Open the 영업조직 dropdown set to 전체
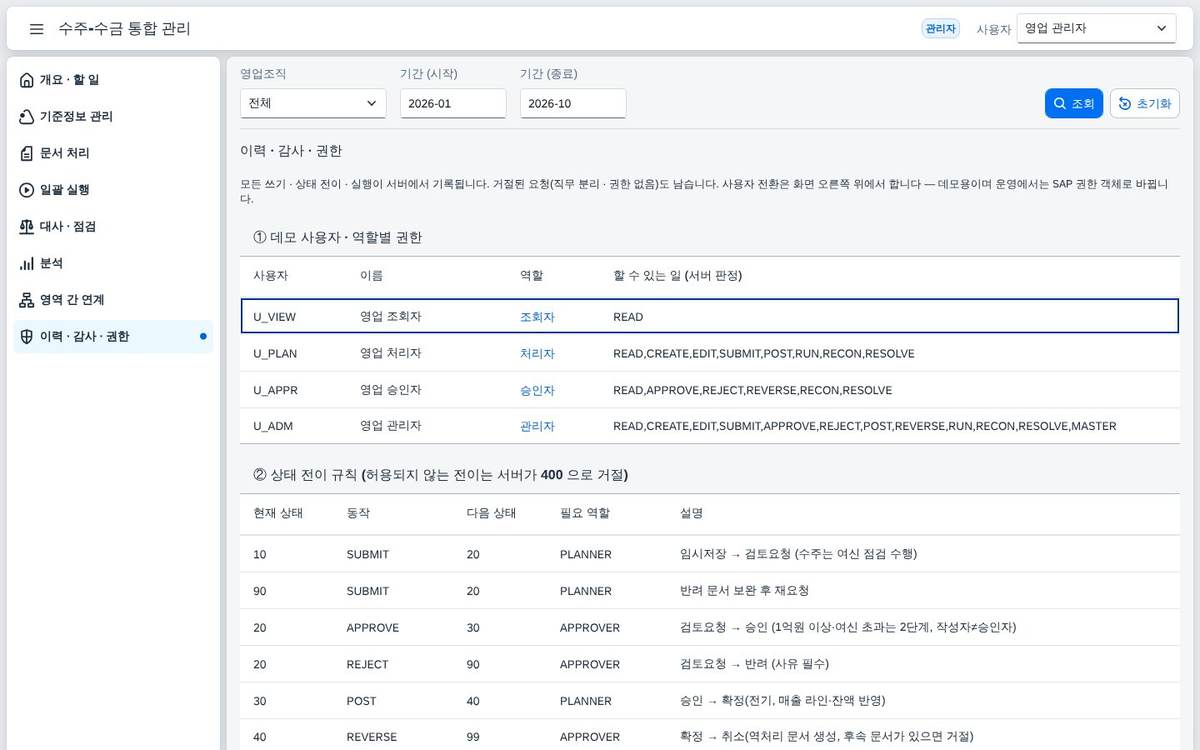The height and width of the screenshot is (750, 1200). pos(313,103)
